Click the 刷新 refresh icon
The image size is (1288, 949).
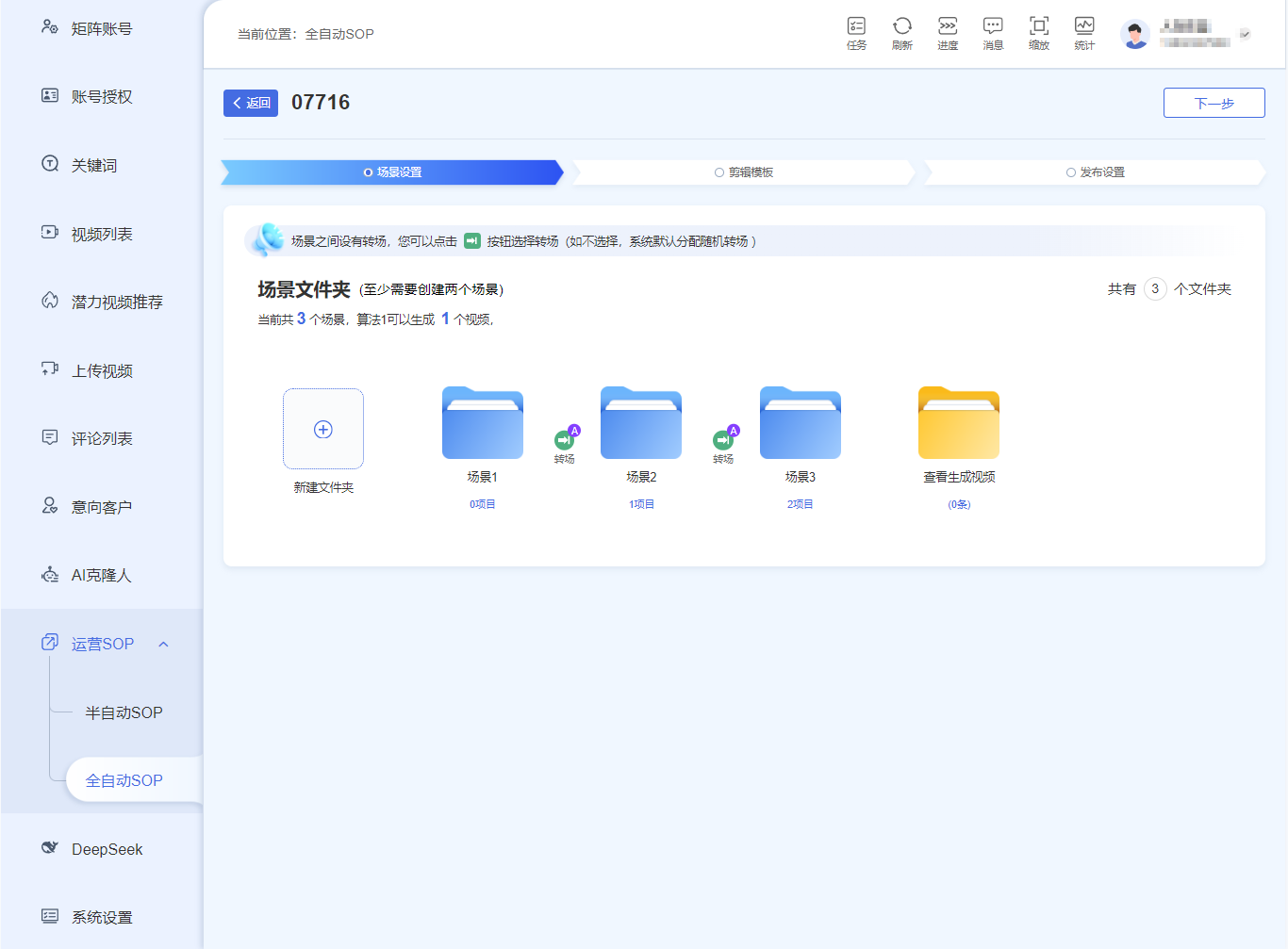(902, 33)
